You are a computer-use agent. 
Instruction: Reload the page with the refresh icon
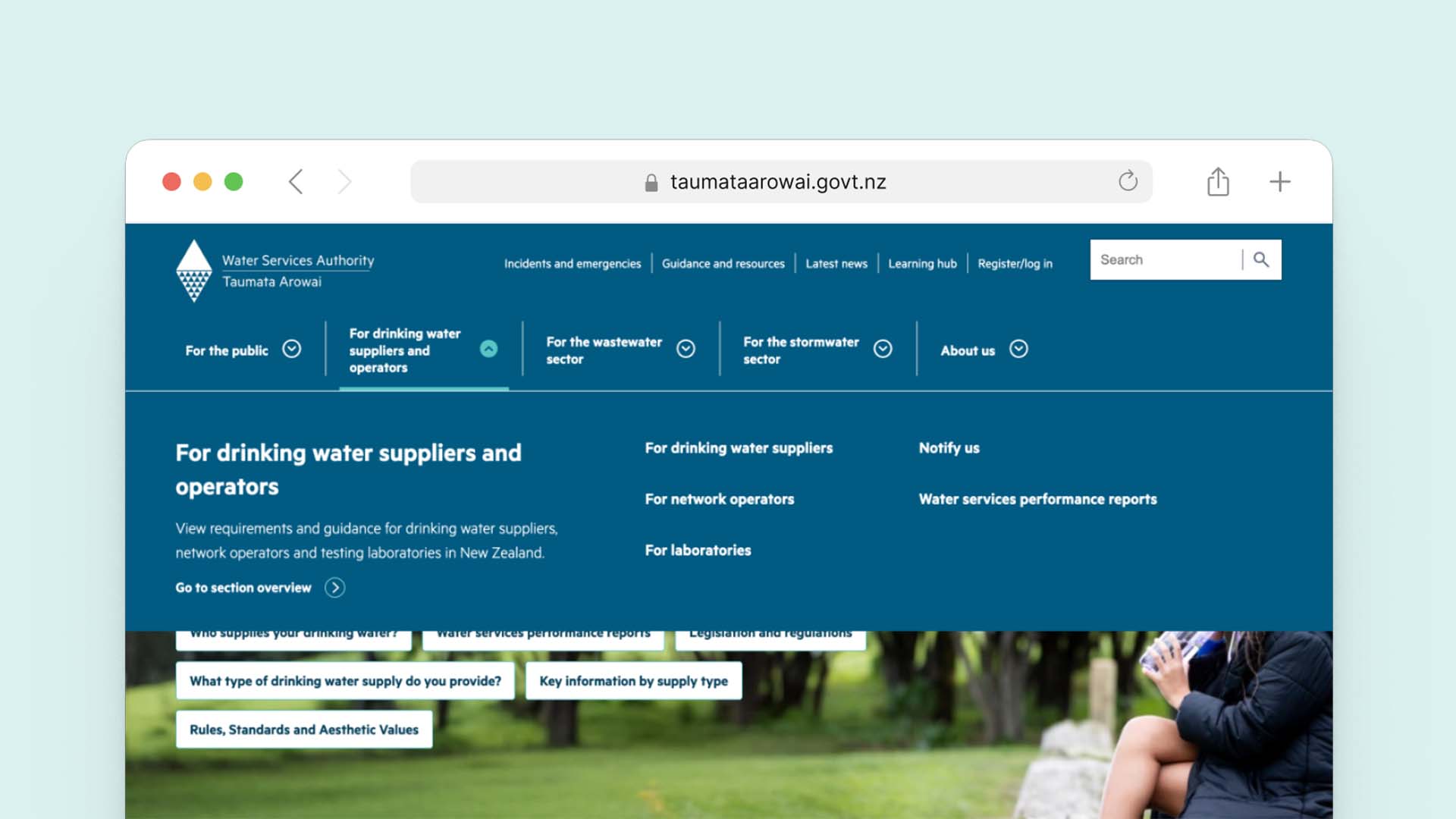(1128, 181)
